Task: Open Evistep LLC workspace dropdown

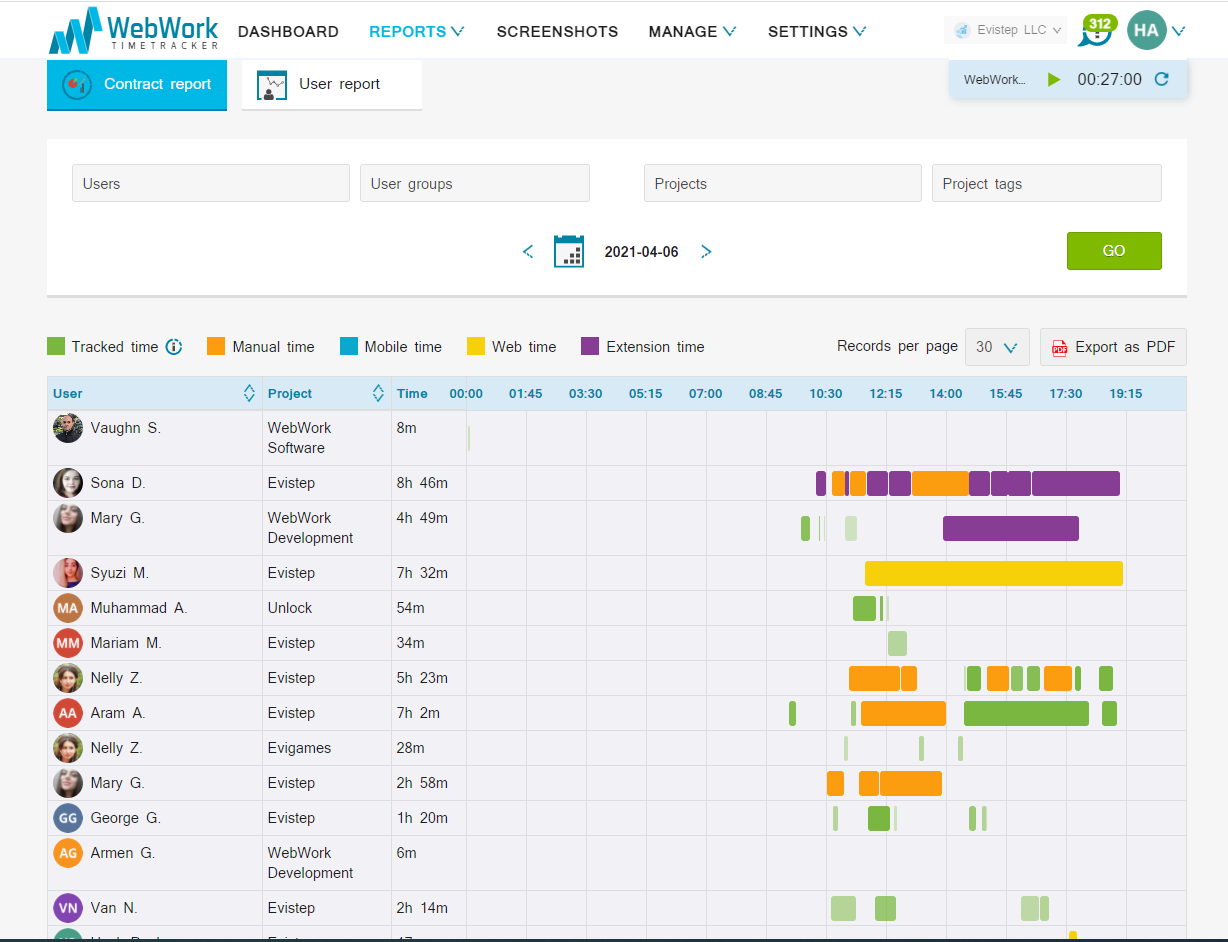Action: pos(1005,30)
